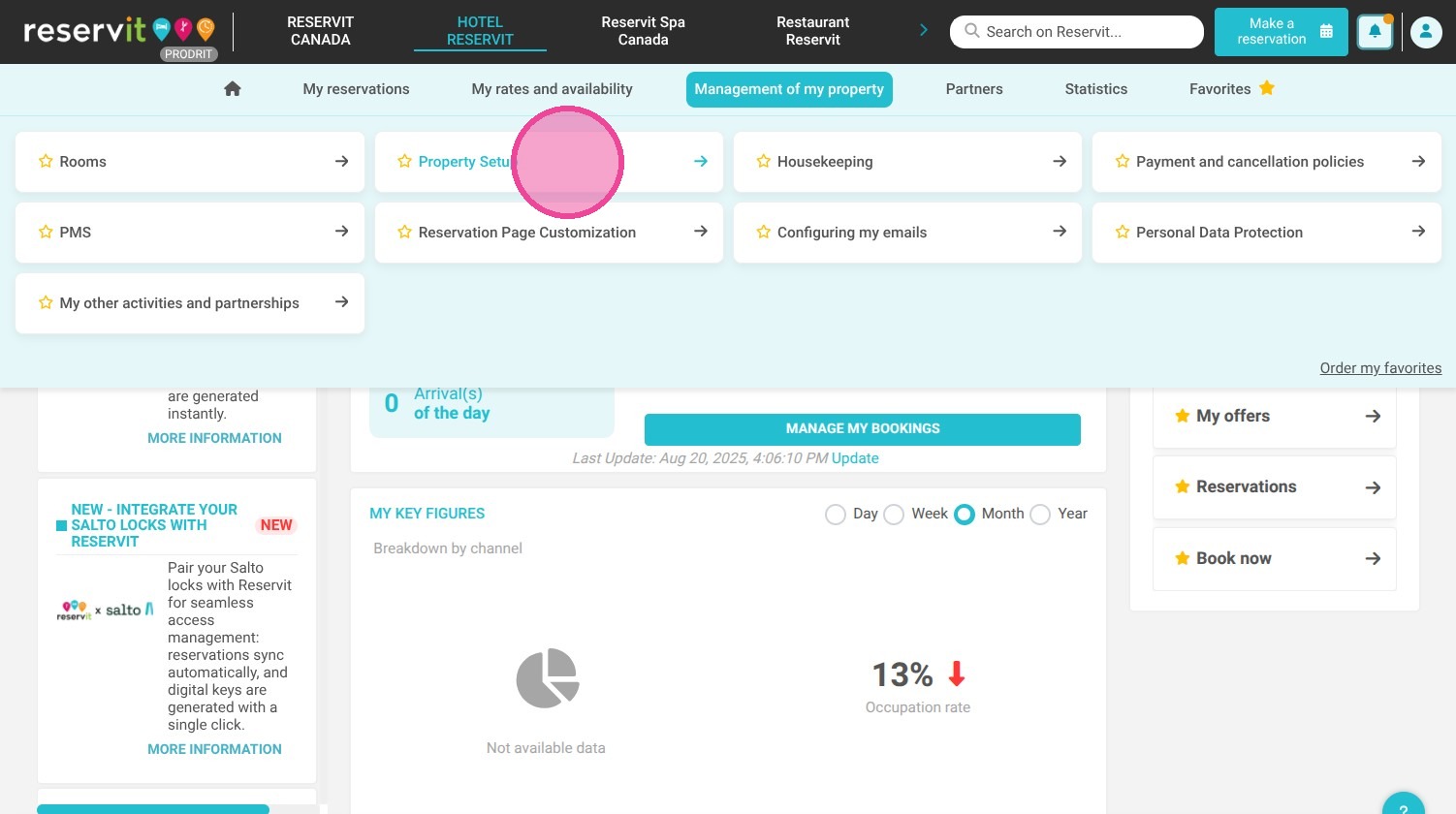Open the Order my favorites link

(1380, 368)
